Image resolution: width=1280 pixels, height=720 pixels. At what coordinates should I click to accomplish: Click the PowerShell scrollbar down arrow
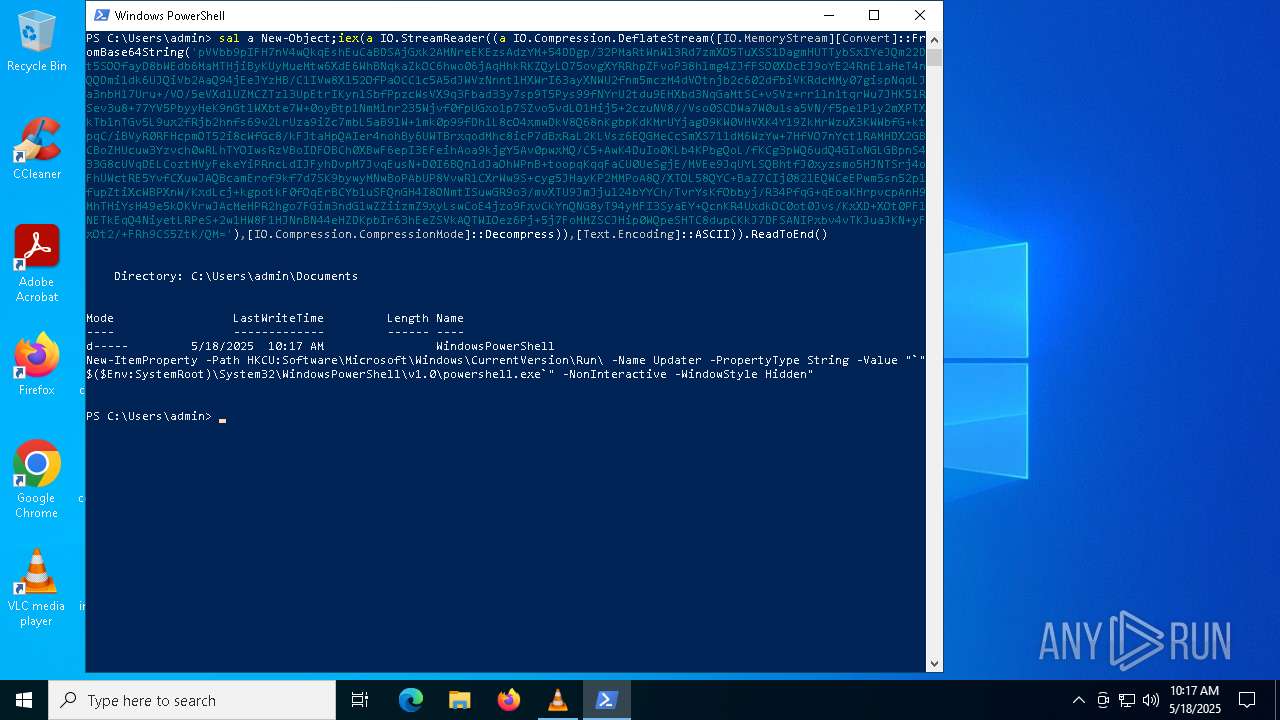tap(935, 663)
